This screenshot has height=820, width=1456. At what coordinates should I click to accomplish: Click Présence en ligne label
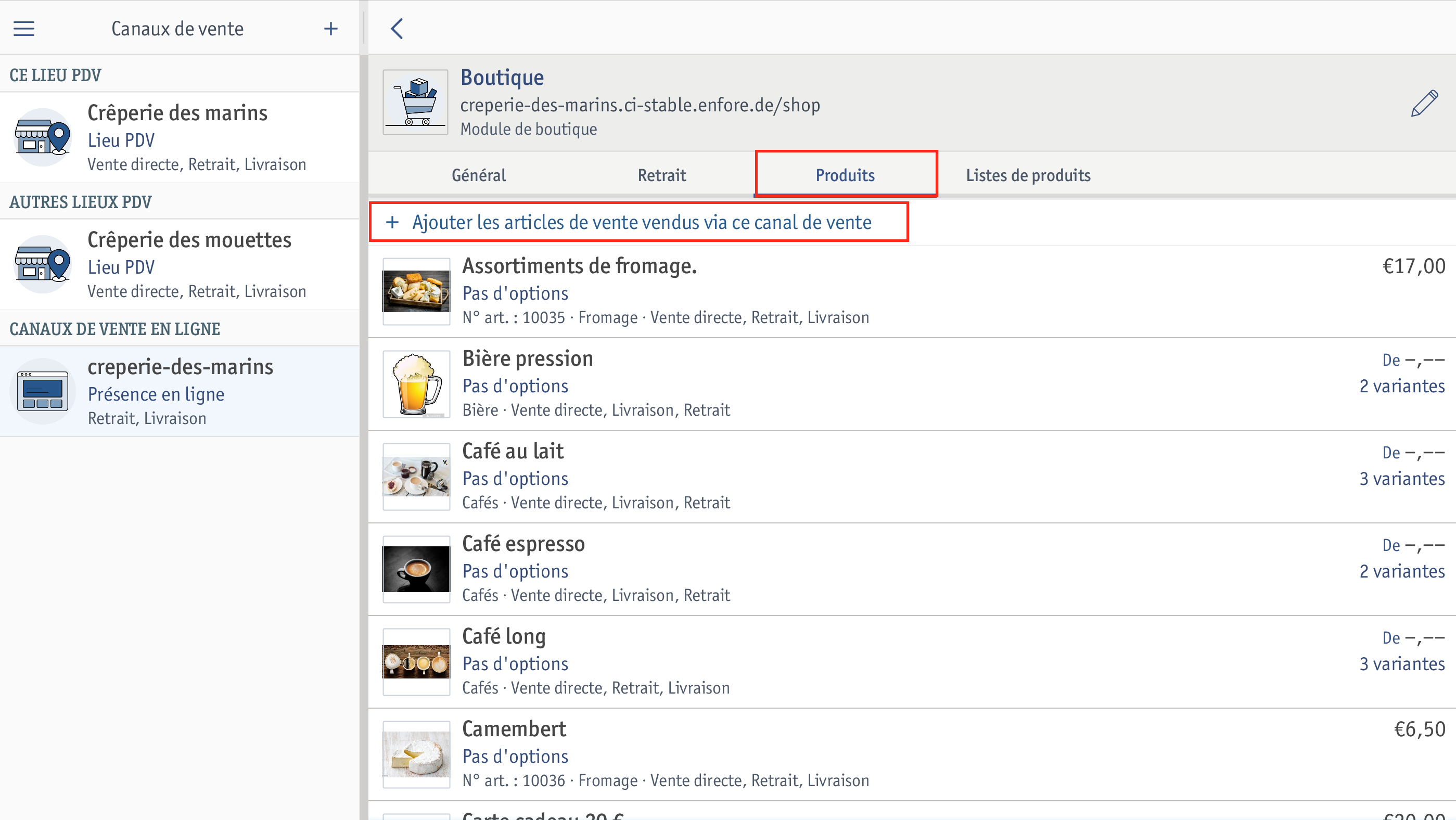[156, 394]
